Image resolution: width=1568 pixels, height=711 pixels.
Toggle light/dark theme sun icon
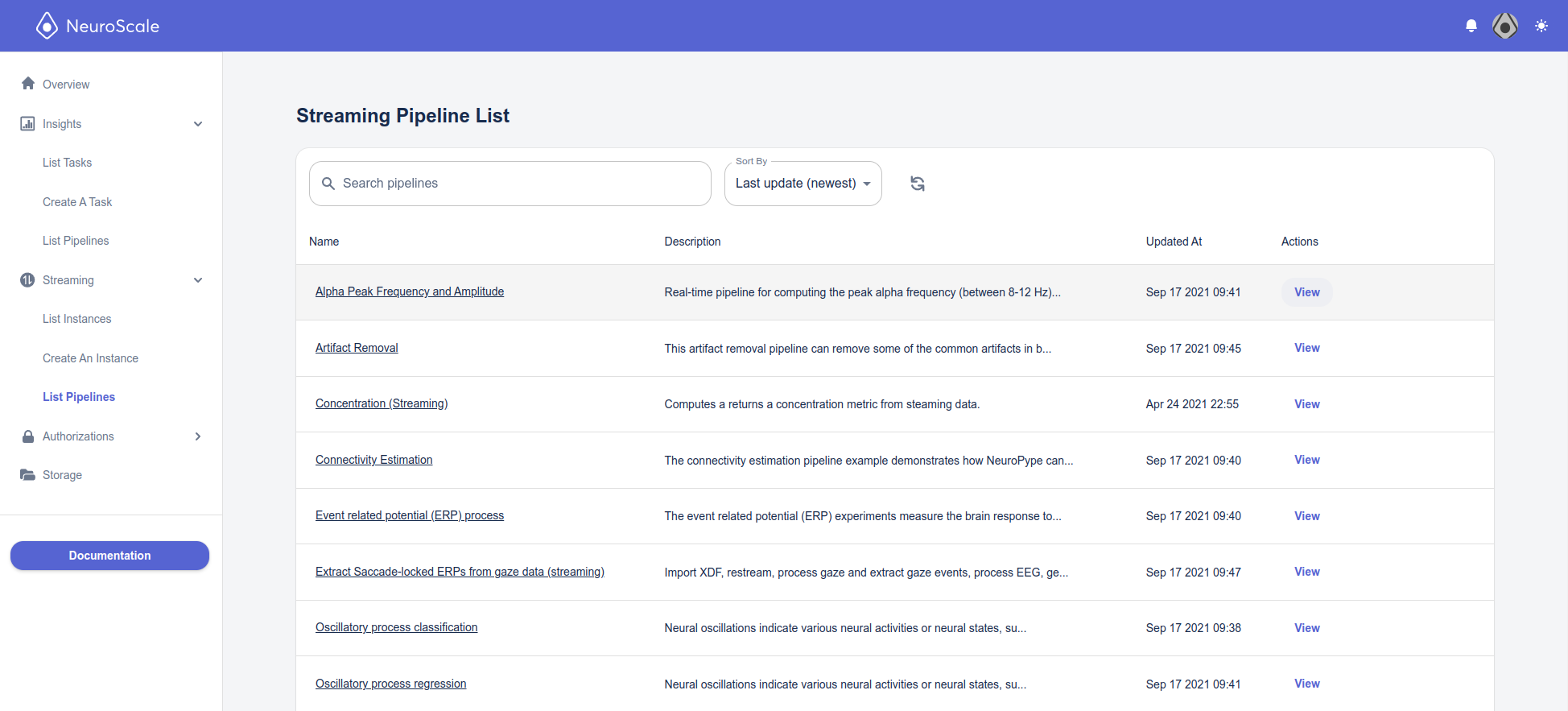click(x=1541, y=26)
